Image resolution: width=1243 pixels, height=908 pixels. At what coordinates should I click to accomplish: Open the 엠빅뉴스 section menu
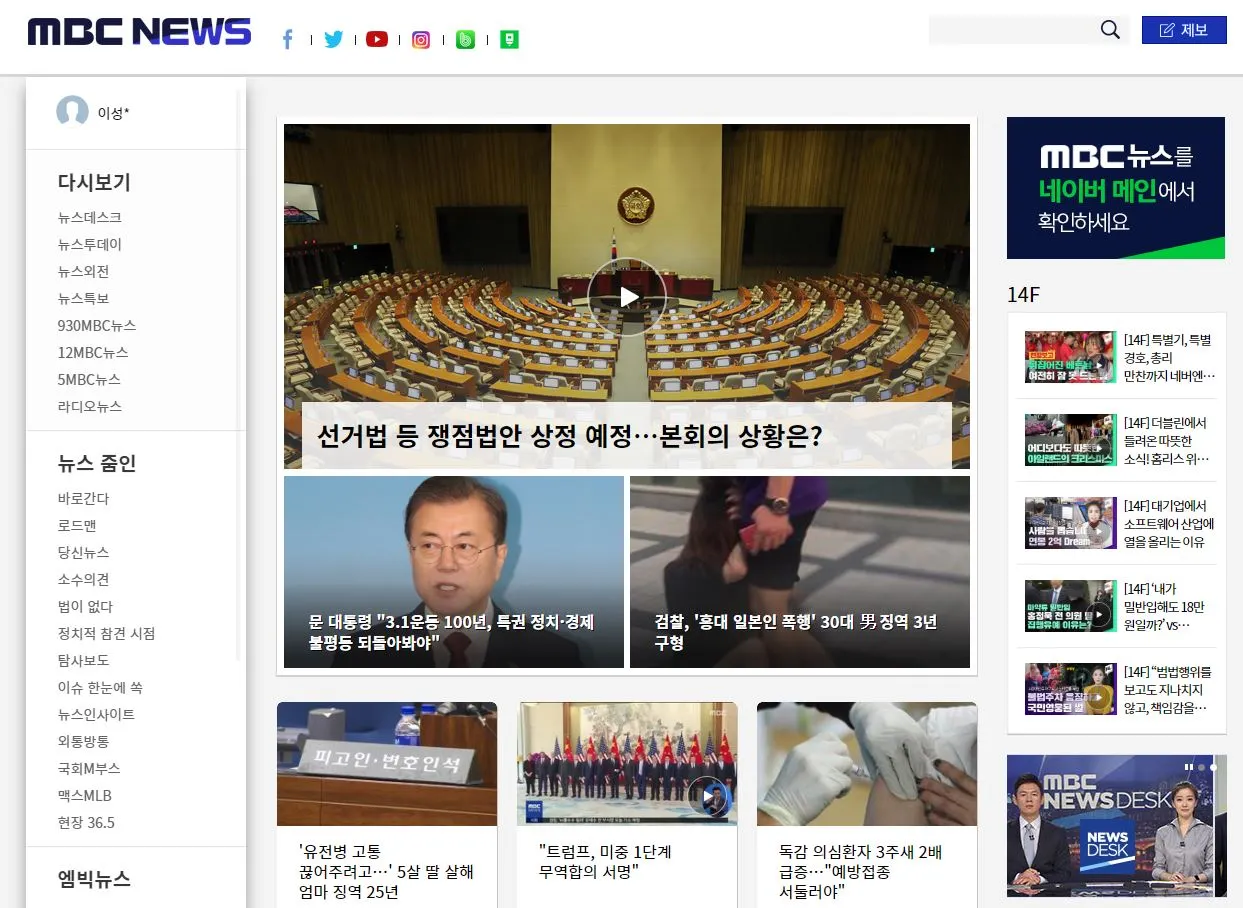[95, 879]
